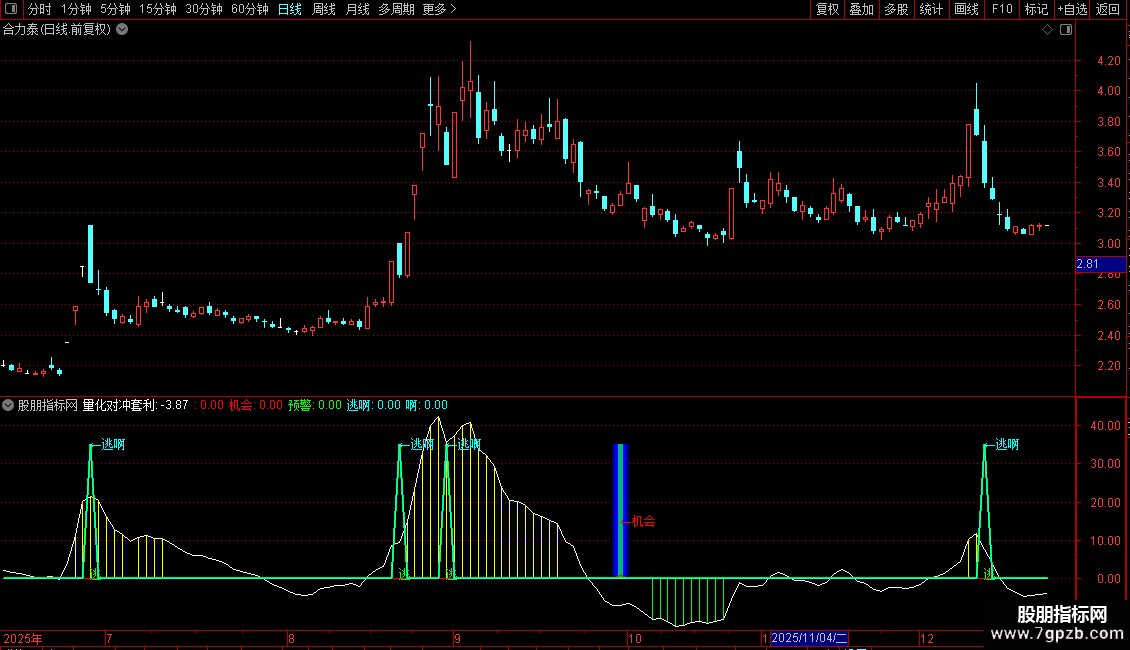
Task: Select the 日线 daily chart tab
Action: click(290, 9)
